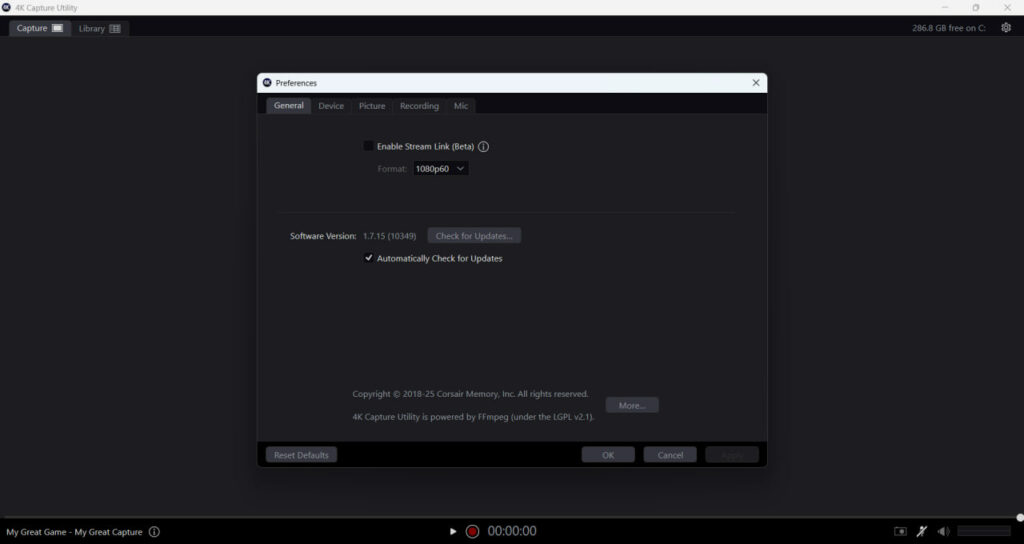Open the Recording tab
This screenshot has width=1024, height=544.
419,106
